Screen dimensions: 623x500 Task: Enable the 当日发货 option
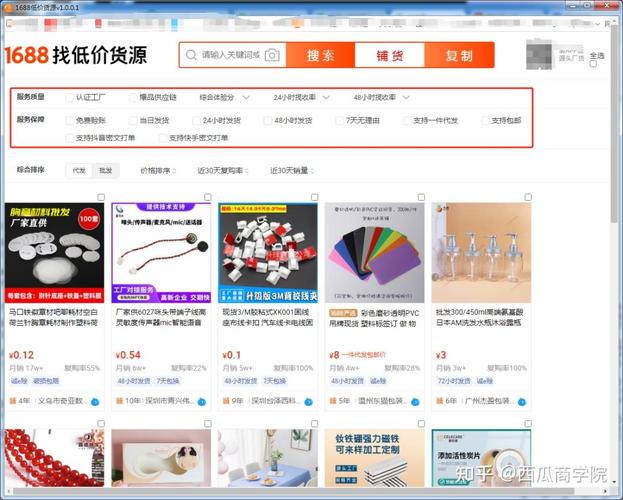[133, 120]
